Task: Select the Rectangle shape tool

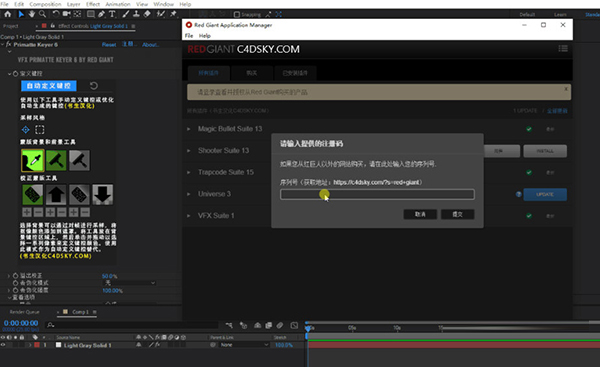Action: pos(91,14)
